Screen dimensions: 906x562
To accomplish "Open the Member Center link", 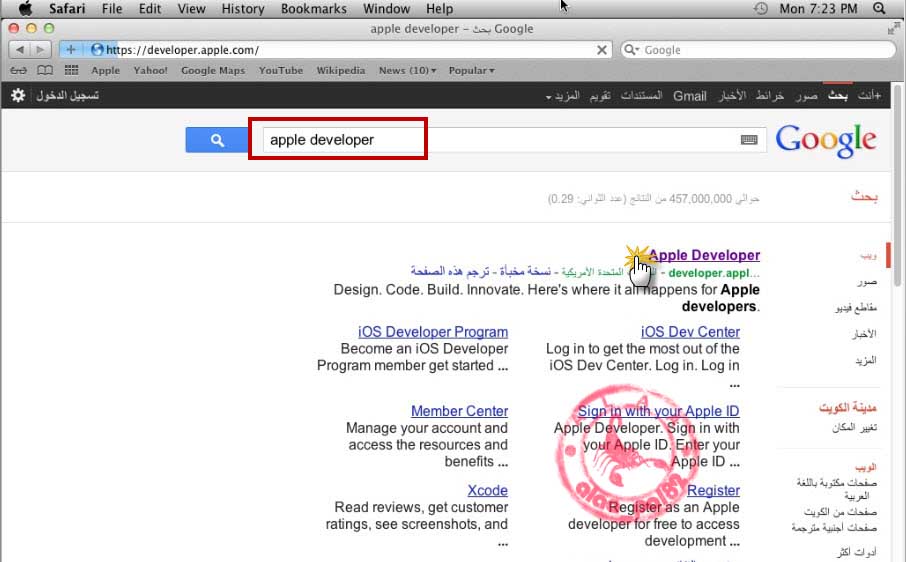I will pos(459,411).
